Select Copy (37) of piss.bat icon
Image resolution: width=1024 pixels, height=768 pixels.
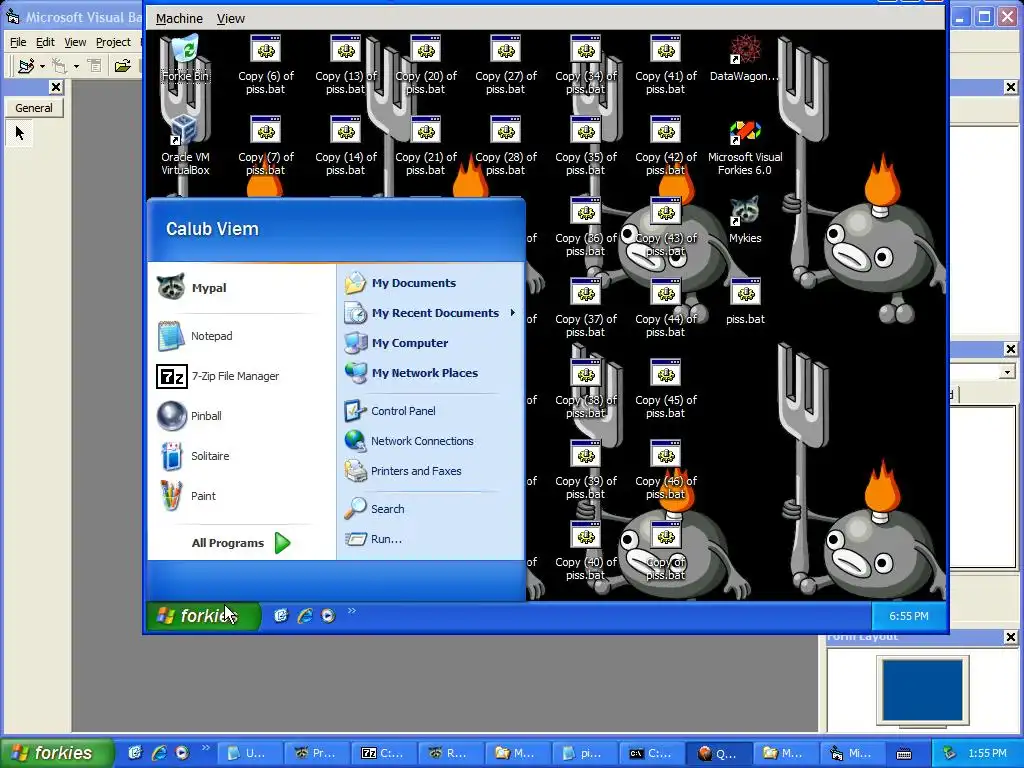tap(586, 308)
